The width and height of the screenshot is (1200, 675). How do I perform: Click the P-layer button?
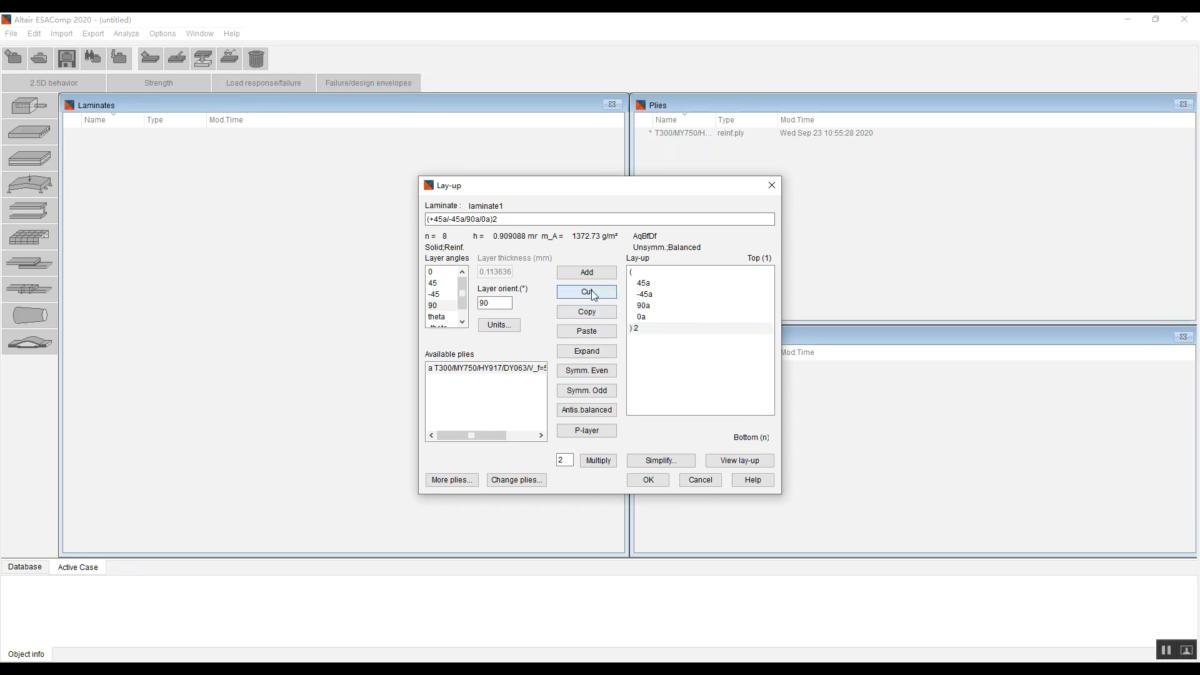point(587,430)
